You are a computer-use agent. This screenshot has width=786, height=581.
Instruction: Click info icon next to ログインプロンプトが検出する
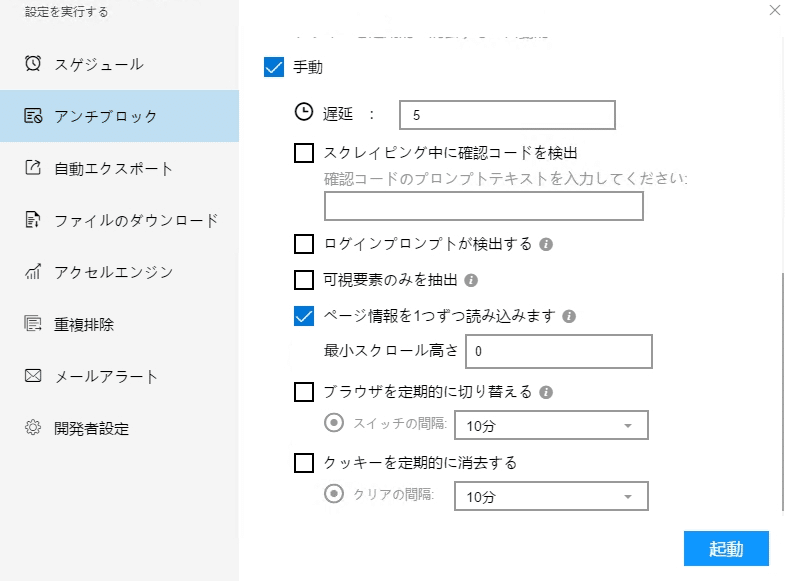pyautogui.click(x=547, y=244)
